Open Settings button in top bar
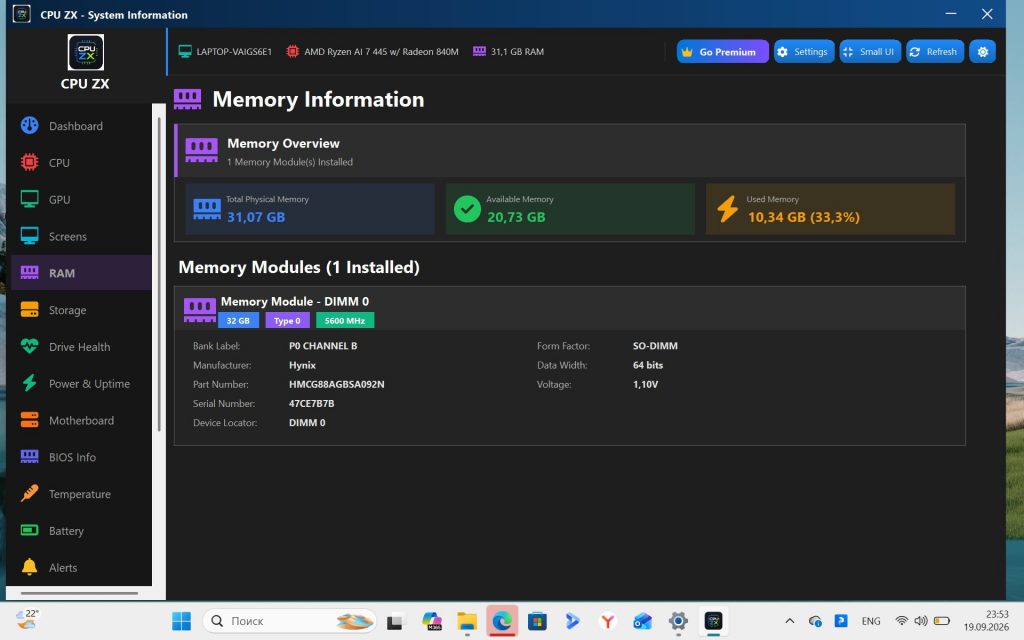The image size is (1024, 640). click(804, 52)
